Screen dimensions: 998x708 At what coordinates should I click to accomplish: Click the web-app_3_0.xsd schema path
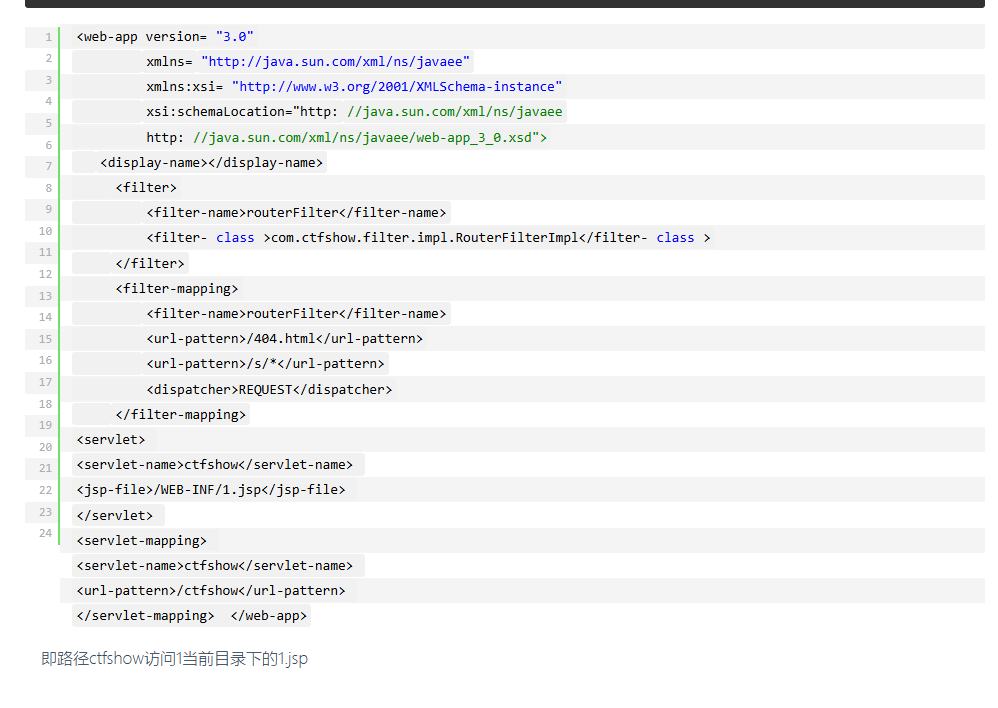point(370,138)
